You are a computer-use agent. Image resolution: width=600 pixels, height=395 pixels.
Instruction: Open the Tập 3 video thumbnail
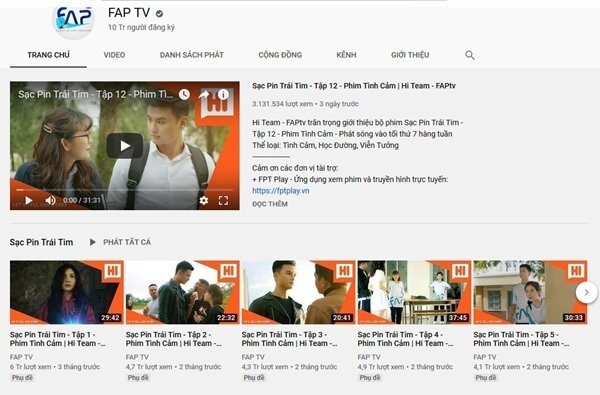coord(298,292)
